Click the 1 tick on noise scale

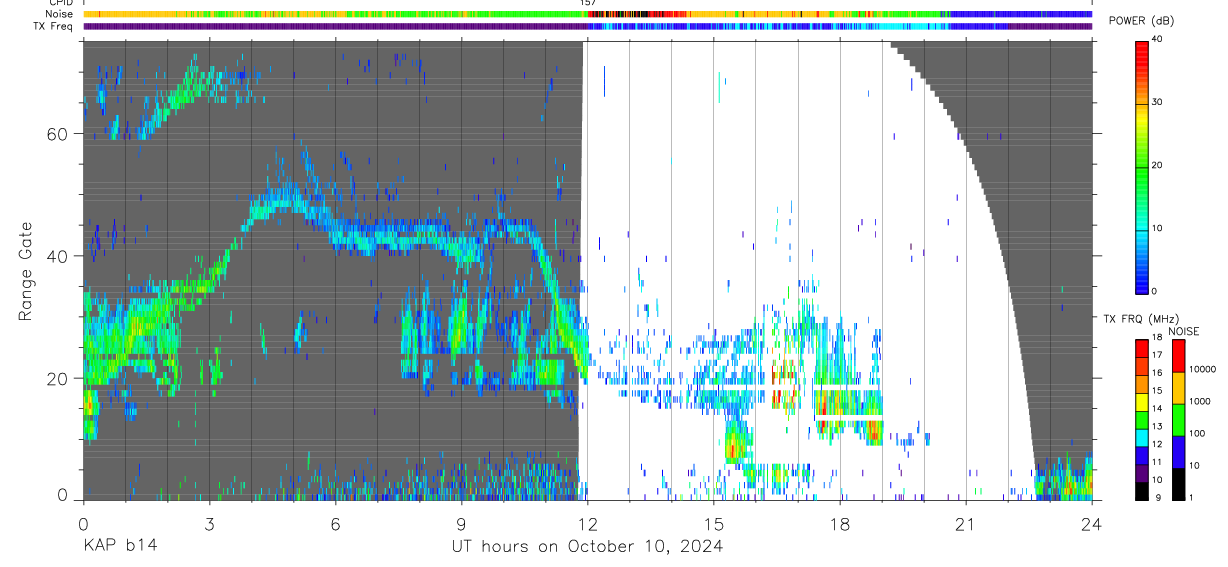click(x=1191, y=497)
